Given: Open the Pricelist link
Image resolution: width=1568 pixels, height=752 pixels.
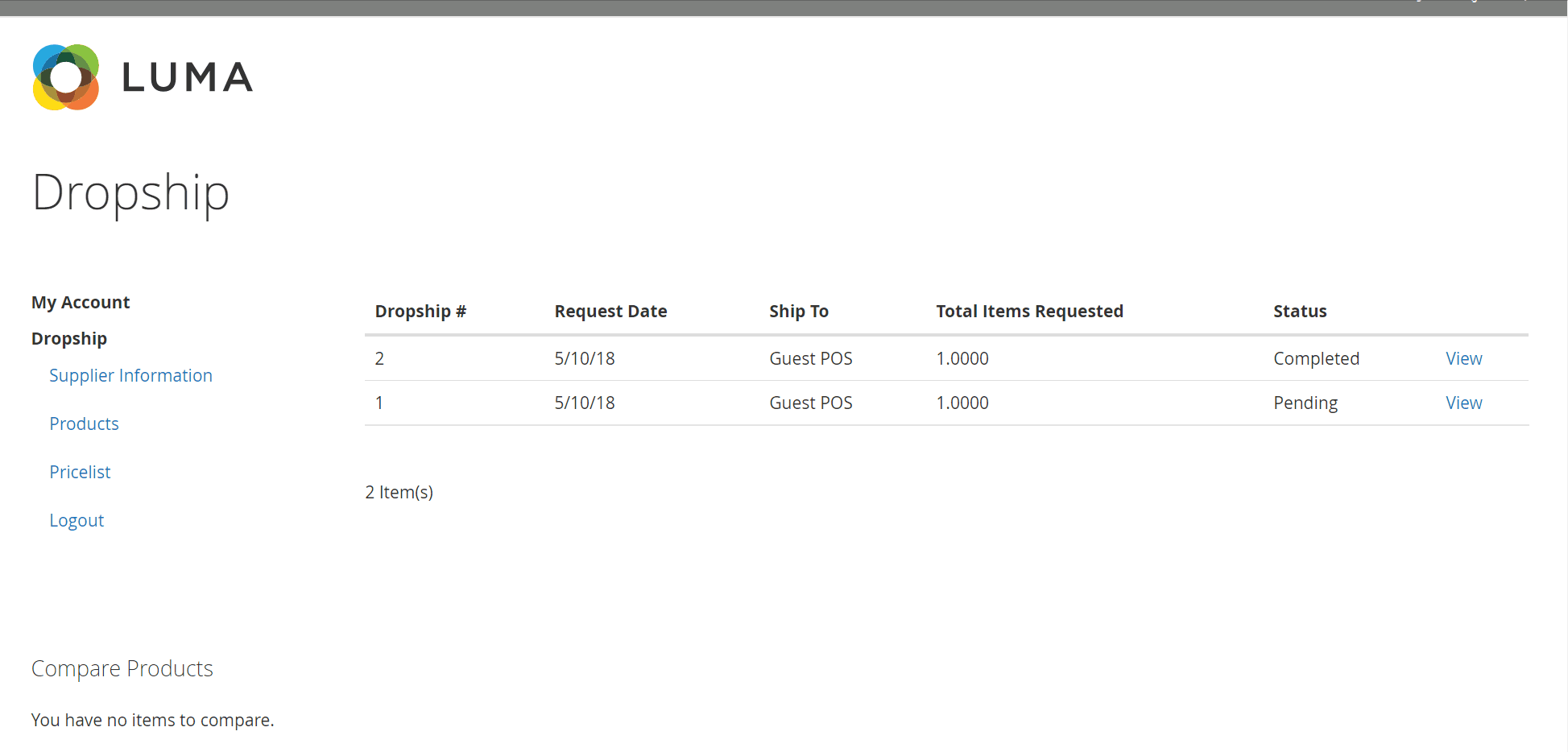Looking at the screenshot, I should (80, 472).
